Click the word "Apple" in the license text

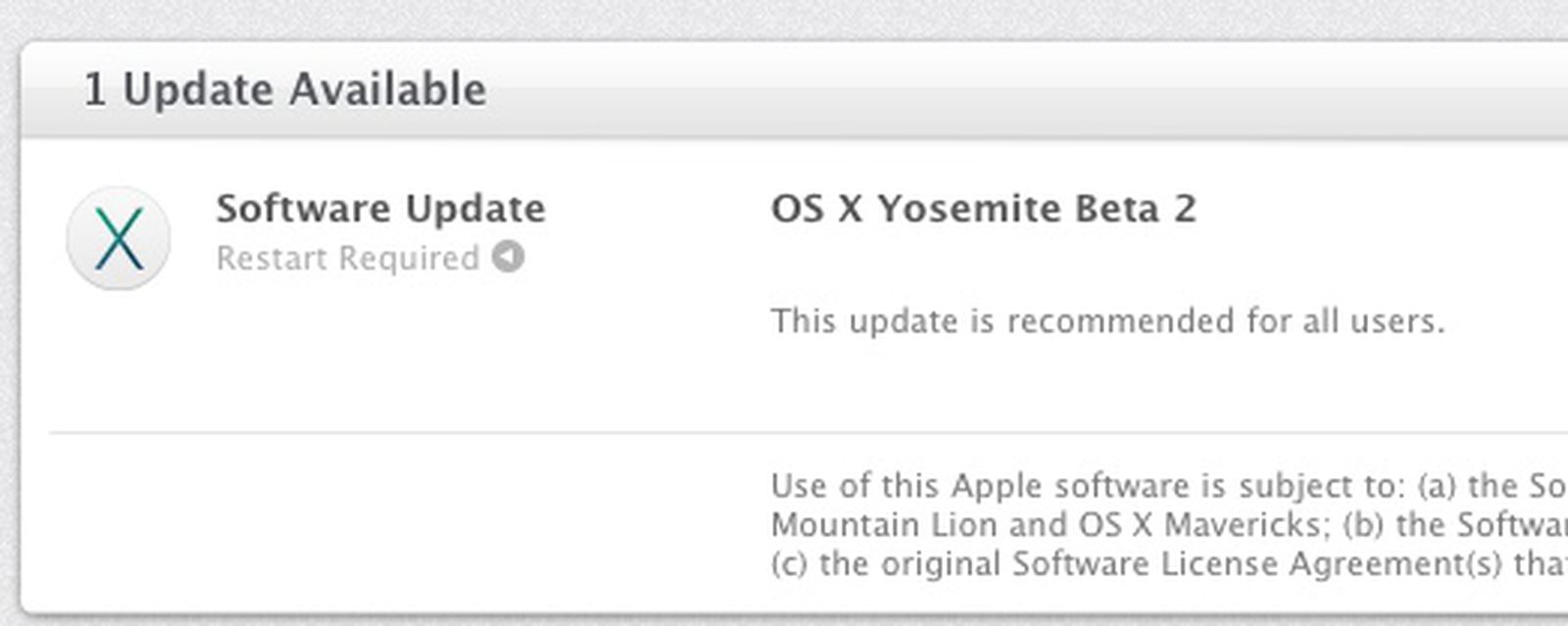[995, 486]
